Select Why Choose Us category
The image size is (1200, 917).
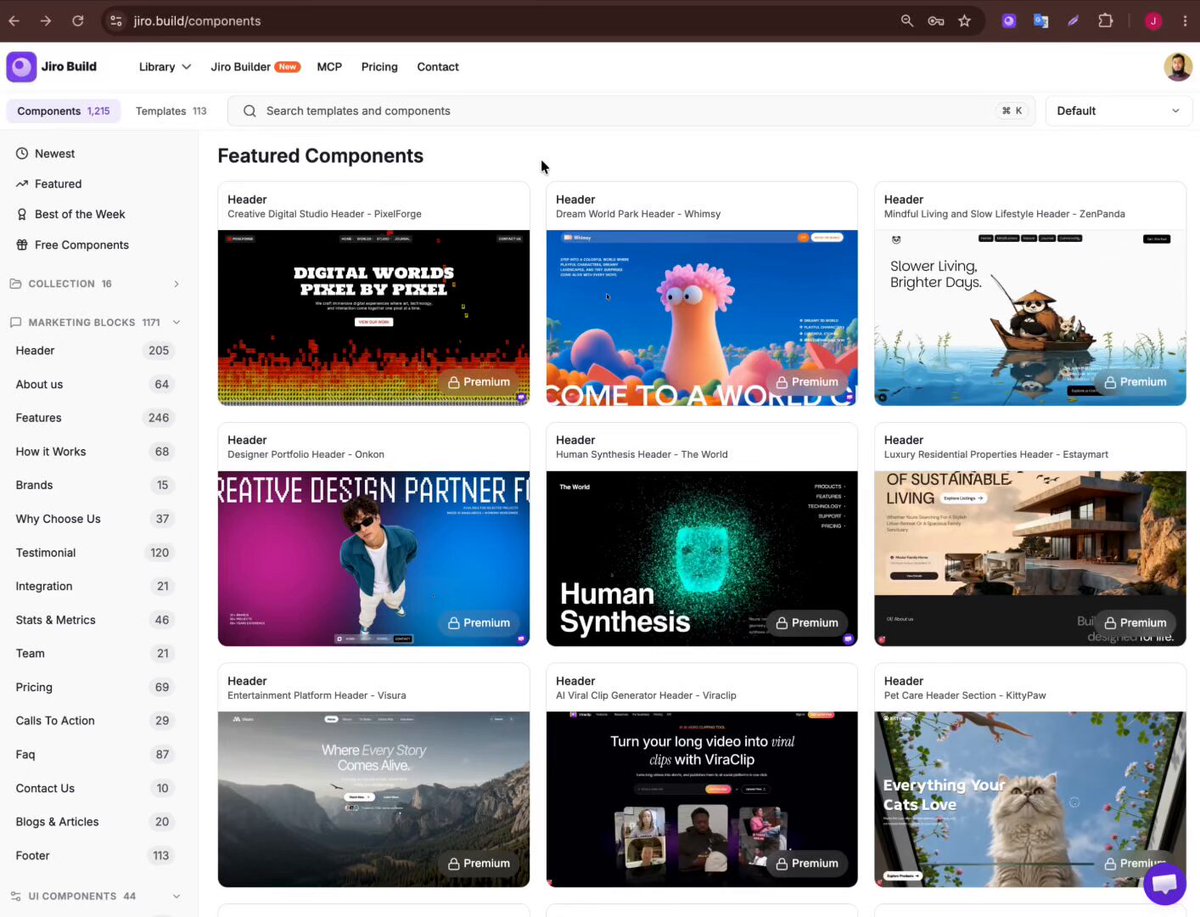click(95, 519)
